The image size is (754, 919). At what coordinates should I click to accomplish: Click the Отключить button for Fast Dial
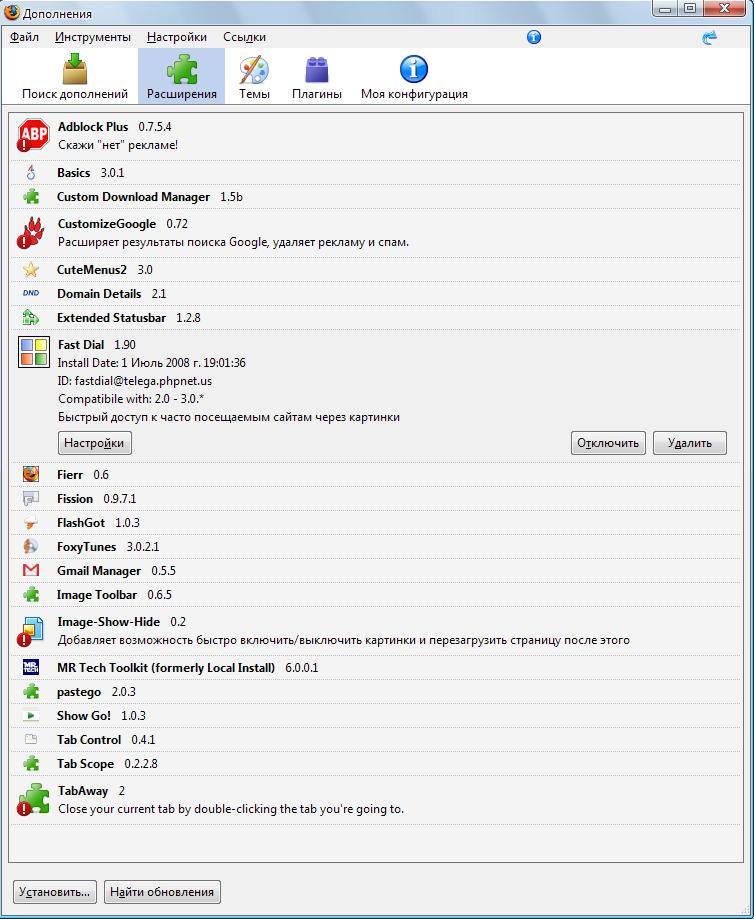[608, 443]
